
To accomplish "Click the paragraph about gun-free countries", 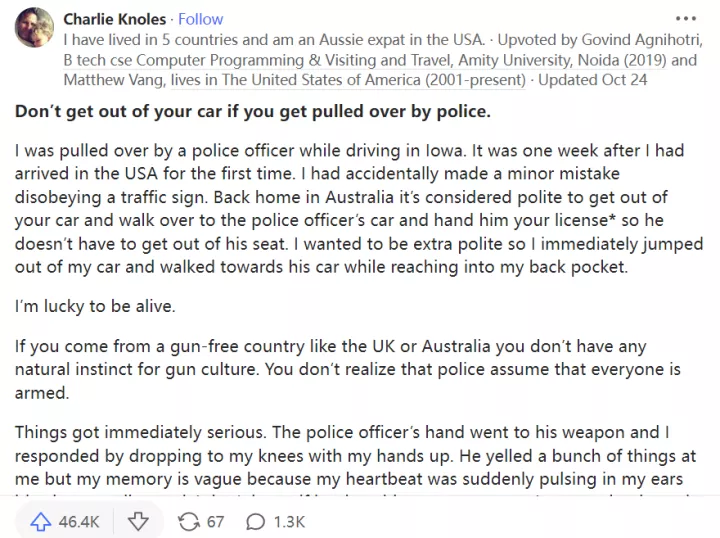I will (346, 370).
